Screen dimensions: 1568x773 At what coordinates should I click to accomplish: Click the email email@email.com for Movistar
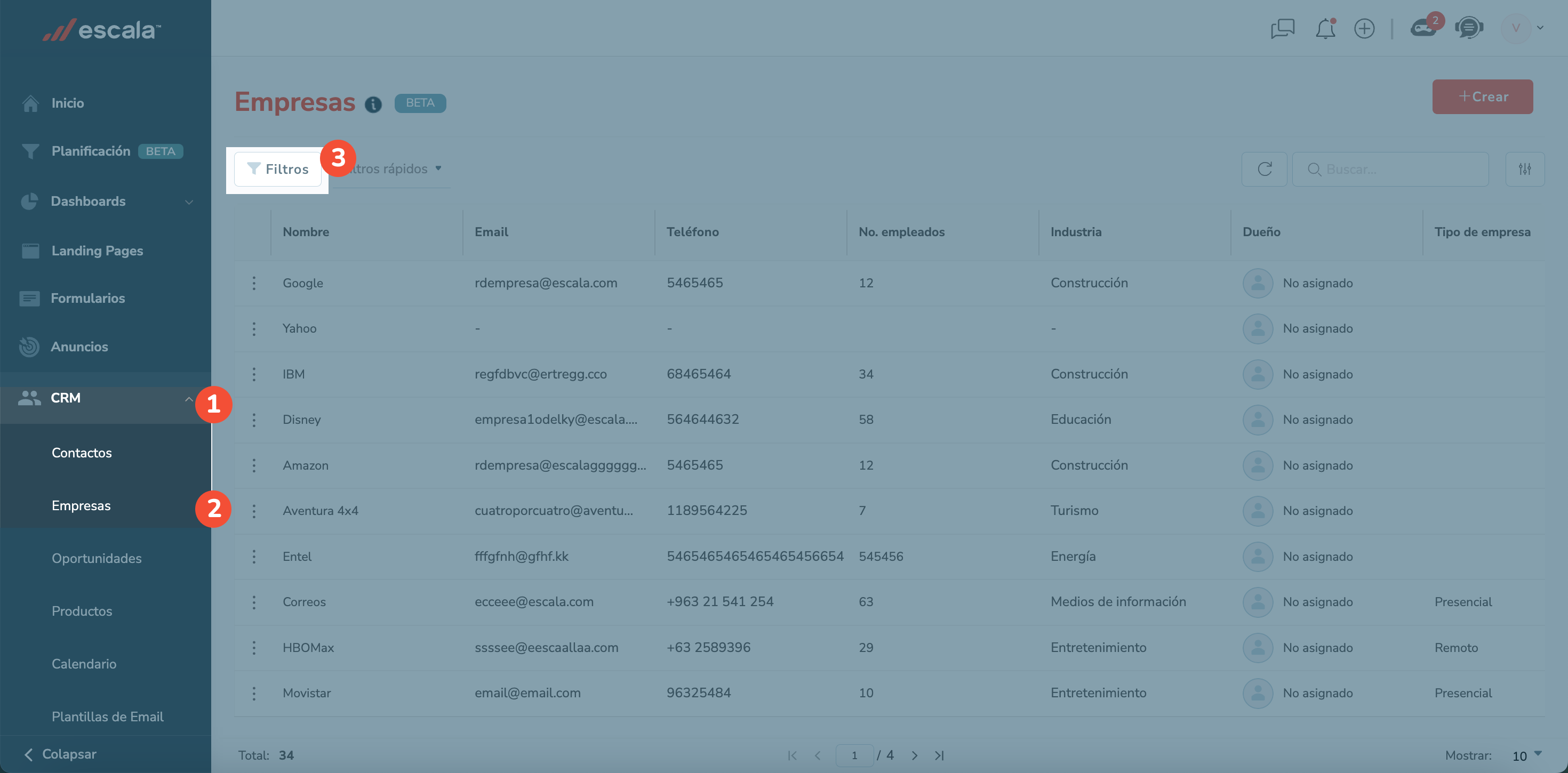pyautogui.click(x=527, y=693)
